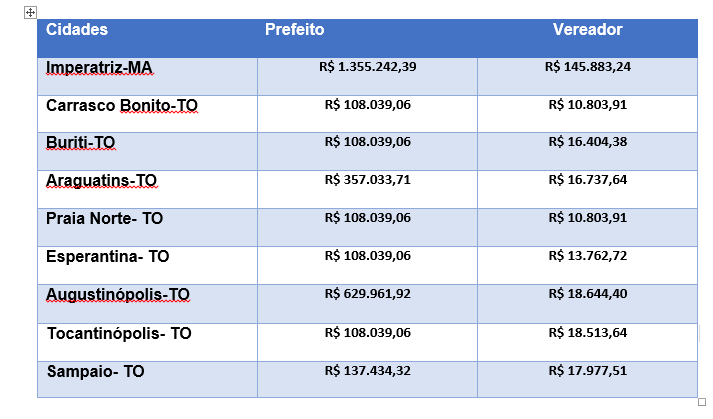713x419 pixels.
Task: Click the Vereador column header
Action: pyautogui.click(x=587, y=30)
